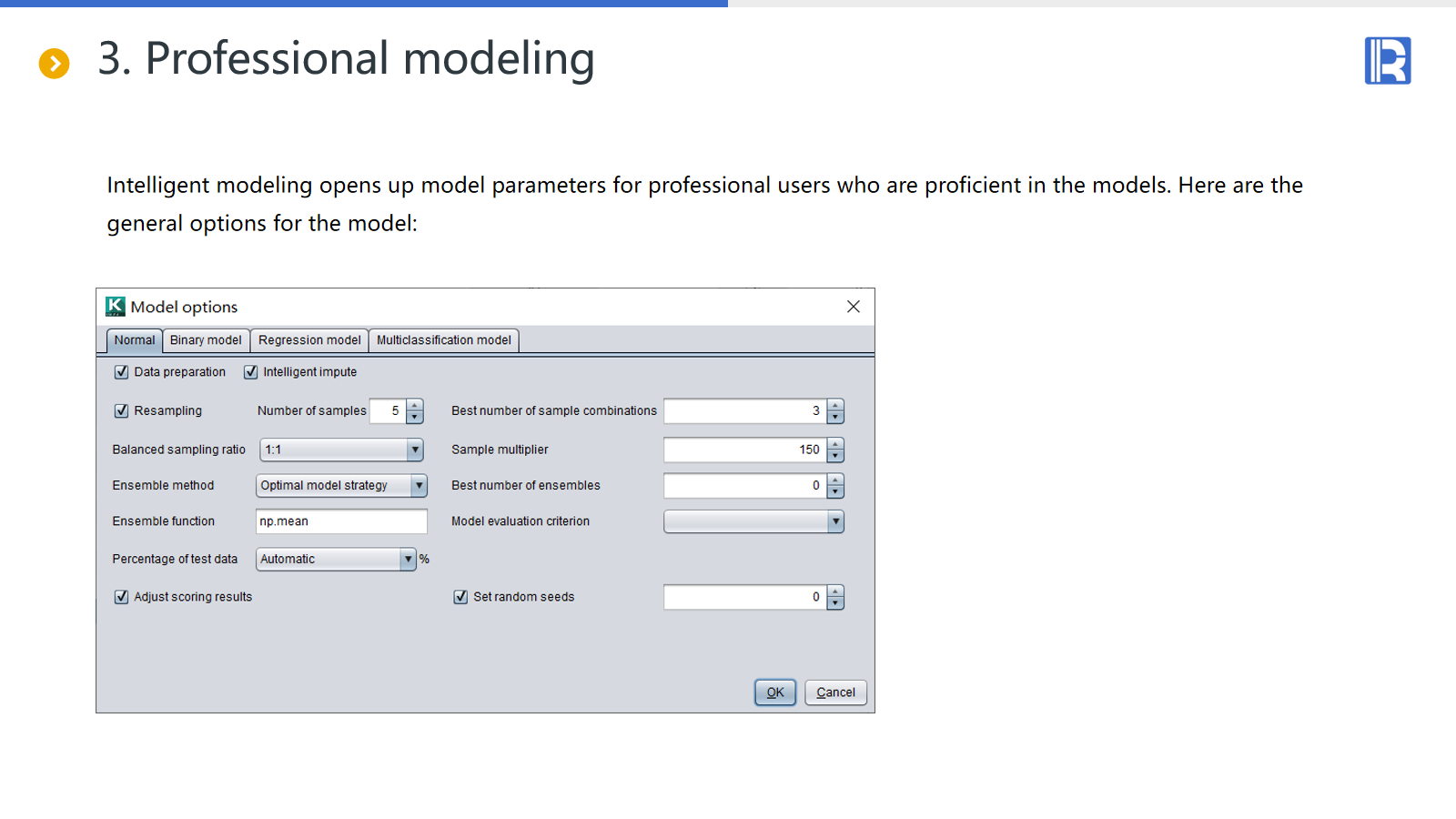Click the orange arrow bullet icon
This screenshot has width=1456, height=819.
pyautogui.click(x=55, y=64)
